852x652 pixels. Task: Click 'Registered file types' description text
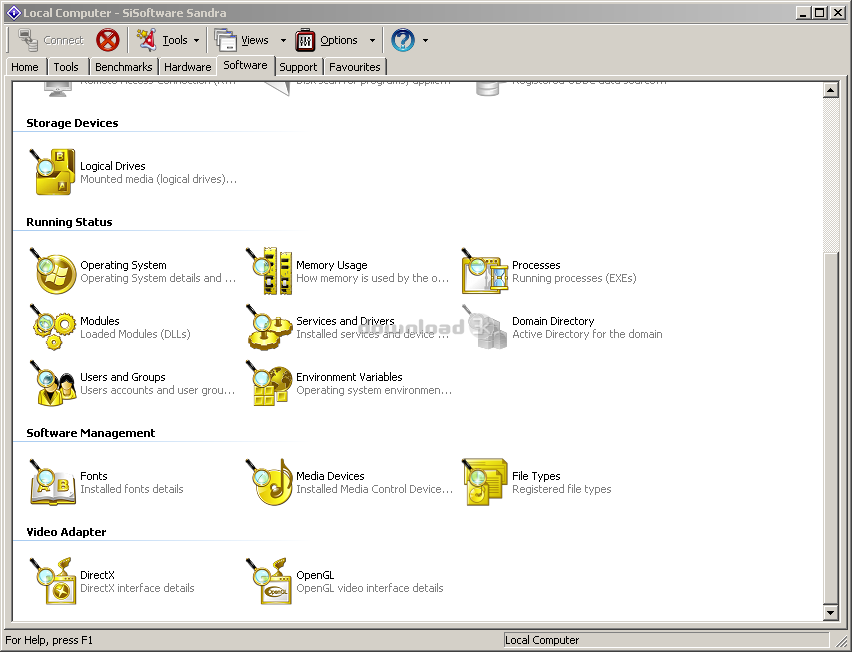point(561,489)
